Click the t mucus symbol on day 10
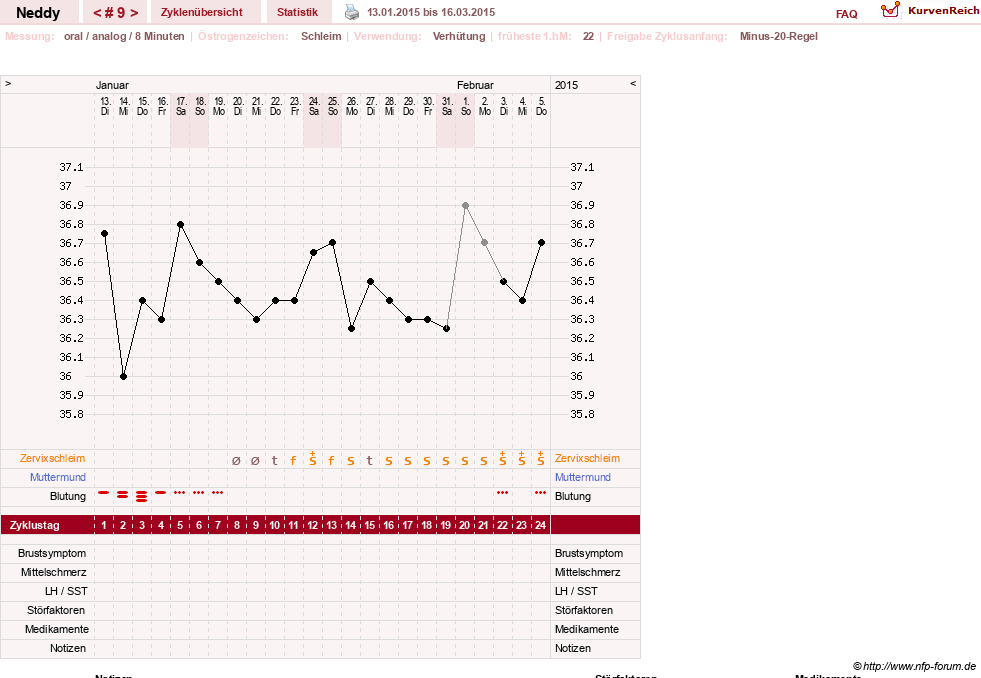The height and width of the screenshot is (678, 981). tap(275, 461)
